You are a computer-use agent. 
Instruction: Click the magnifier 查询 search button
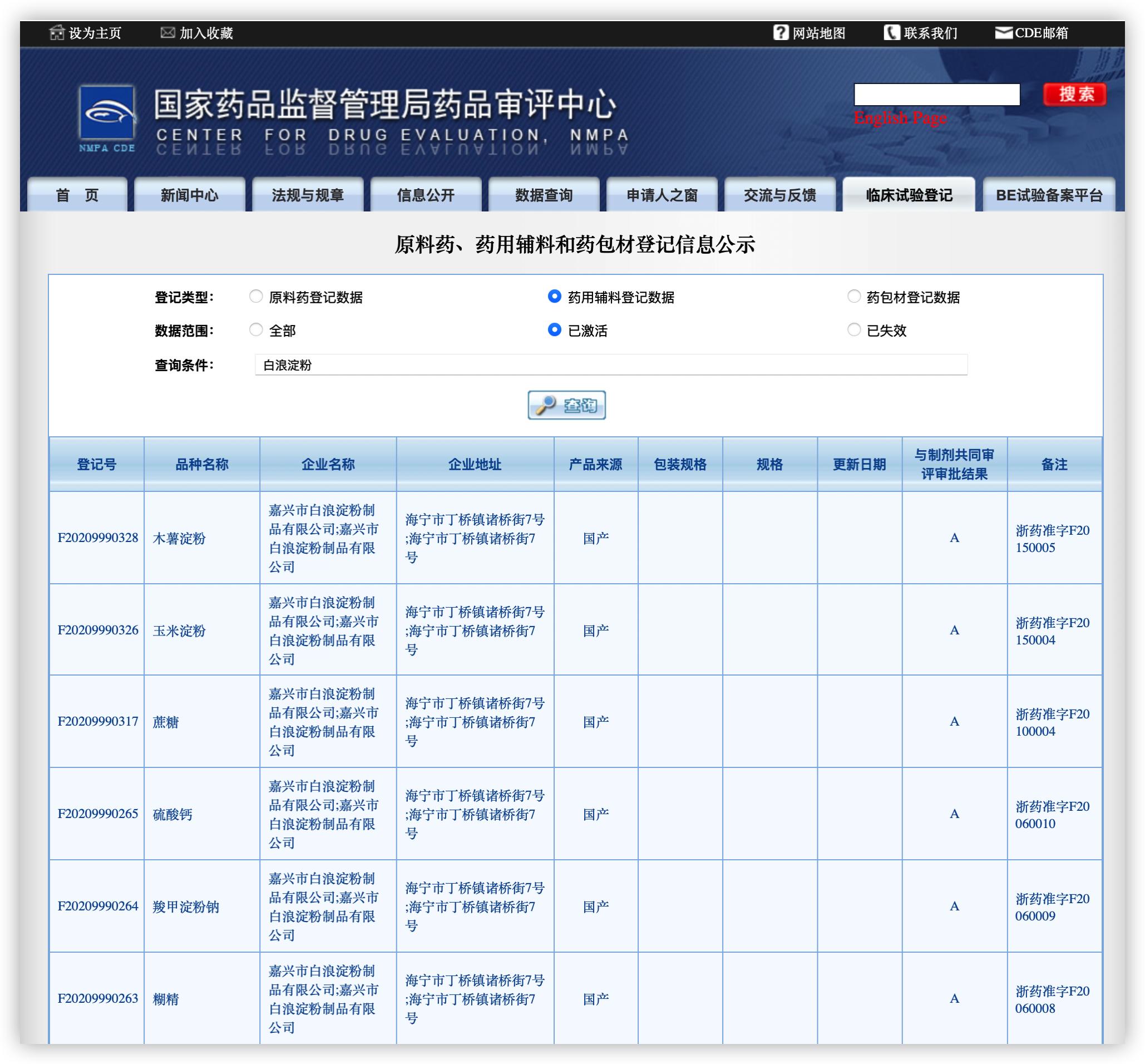pos(566,405)
